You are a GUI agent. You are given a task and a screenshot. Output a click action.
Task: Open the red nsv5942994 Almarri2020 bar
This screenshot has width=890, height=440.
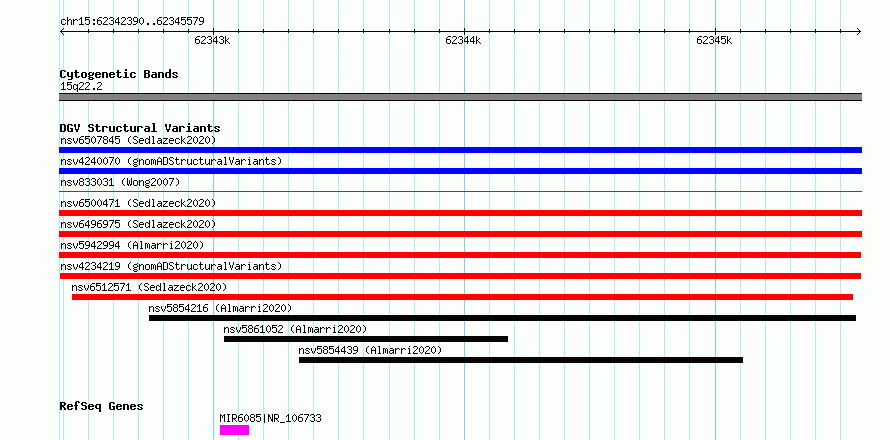460,255
